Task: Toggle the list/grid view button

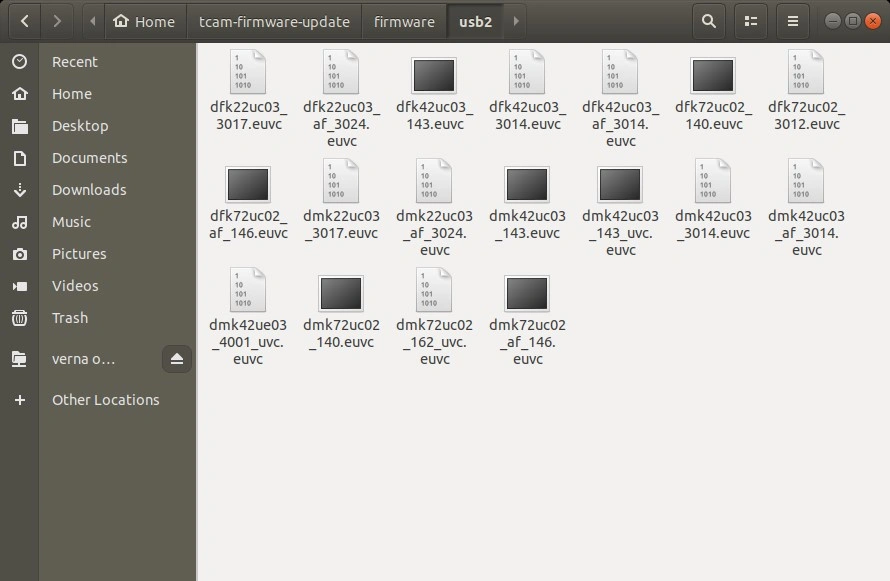Action: pos(751,21)
